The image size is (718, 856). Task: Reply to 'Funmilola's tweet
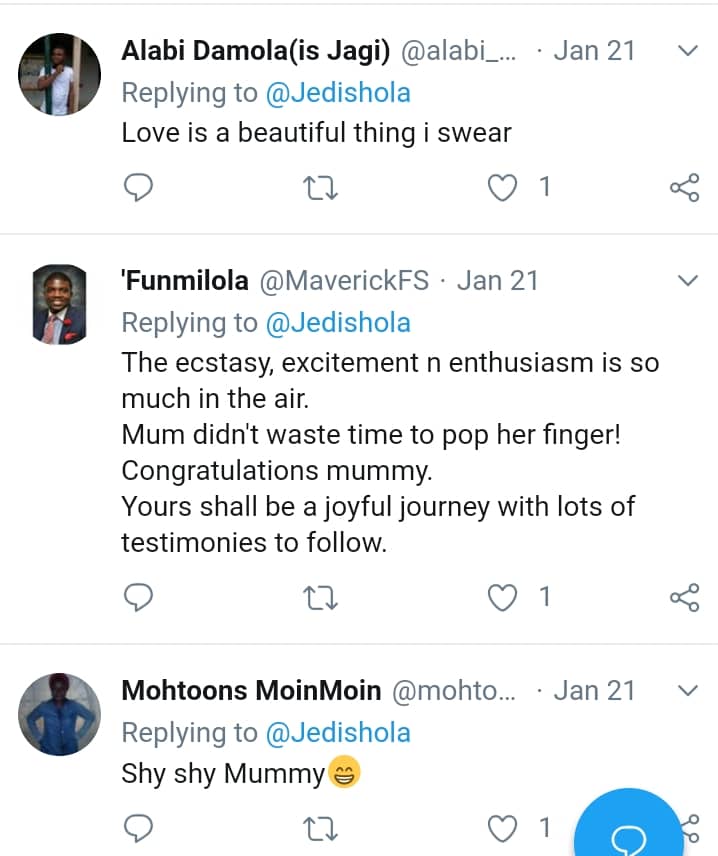(138, 597)
